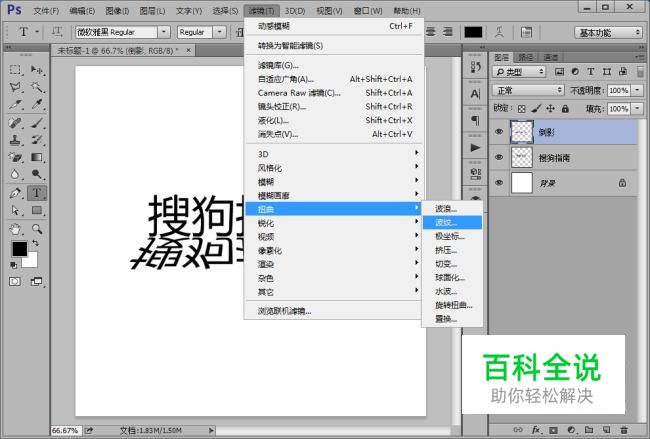Click the text color swatch
Viewport: 650px width, 439px height.
pyautogui.click(x=473, y=32)
